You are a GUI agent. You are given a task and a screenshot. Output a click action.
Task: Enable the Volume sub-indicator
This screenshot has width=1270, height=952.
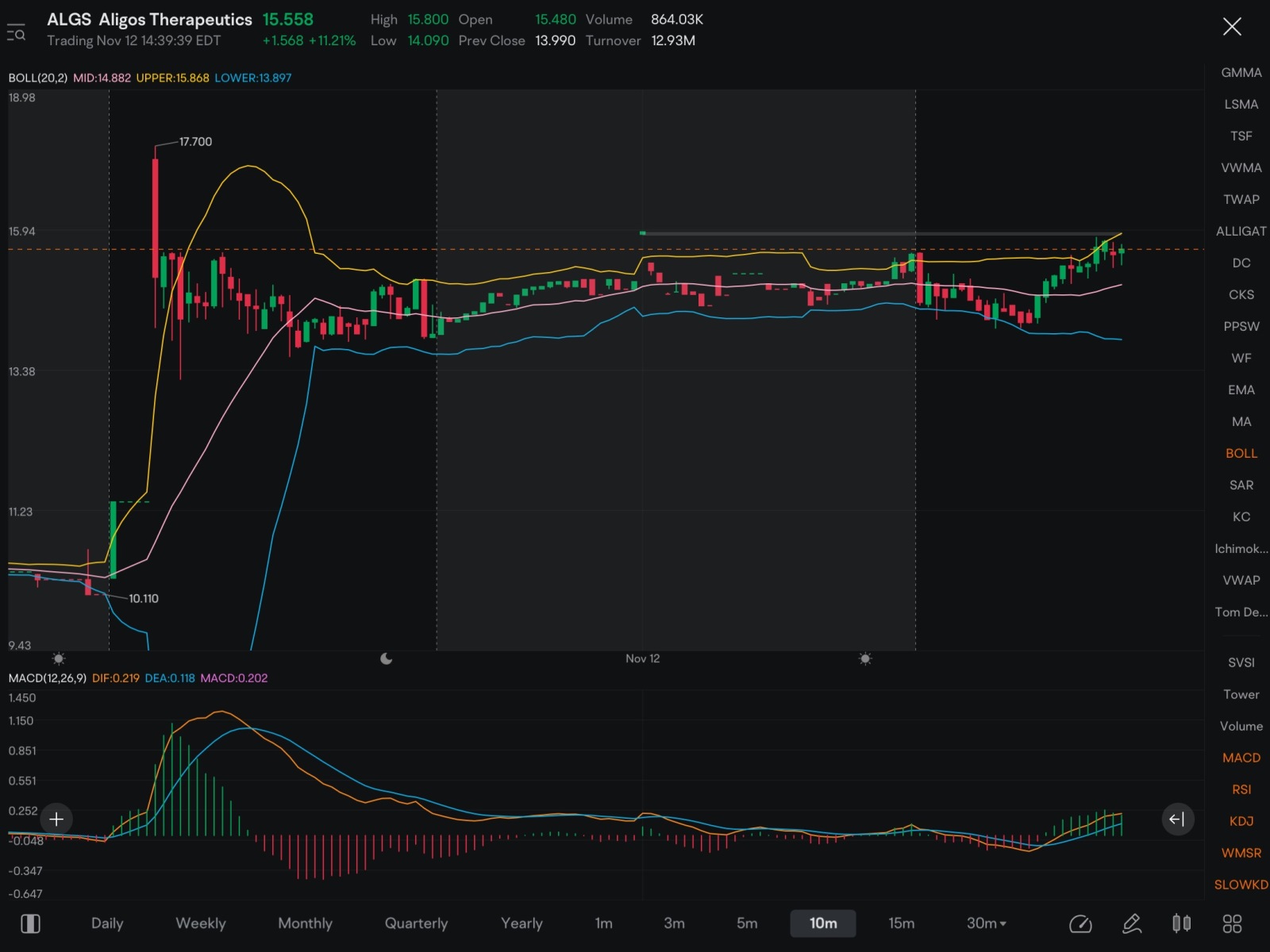(1241, 726)
